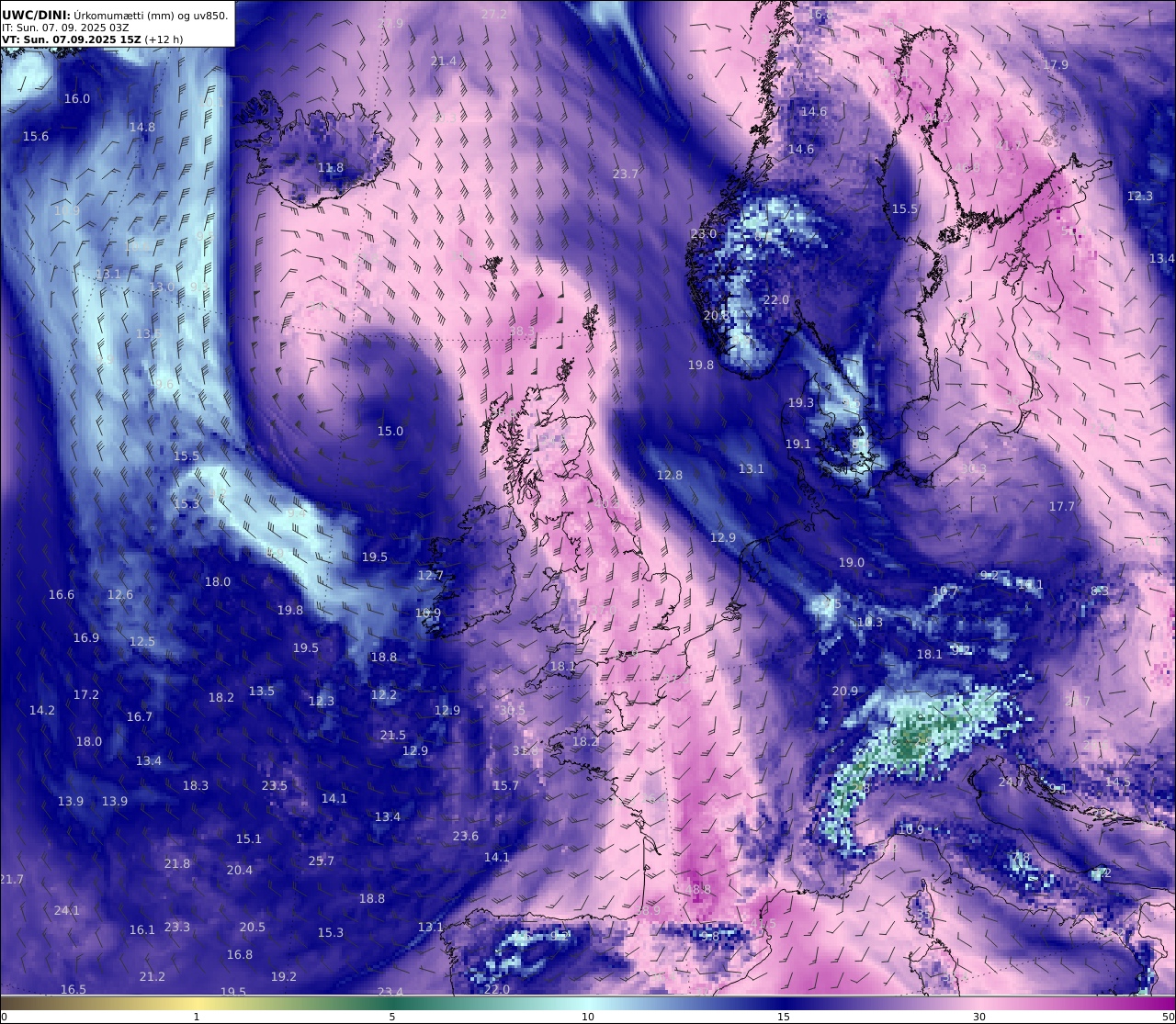Click the '16.7' map value
The width and height of the screenshot is (1176, 1024).
tap(140, 717)
